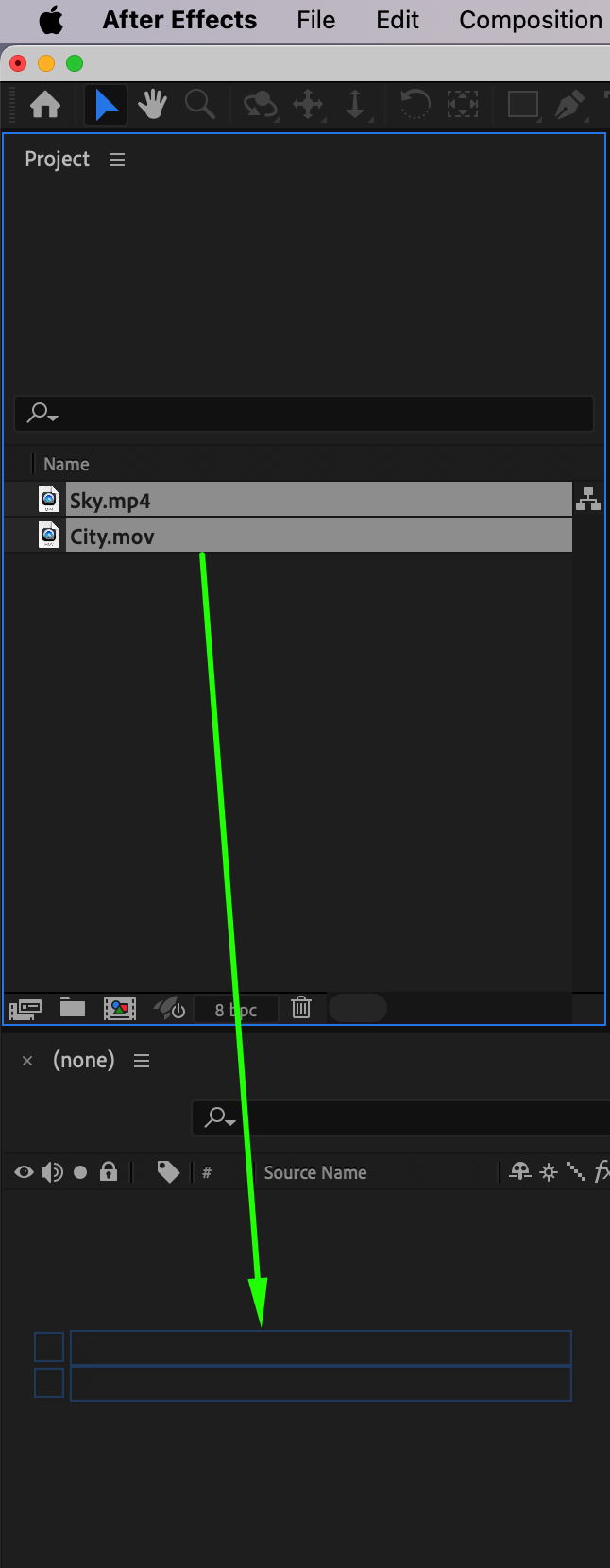The image size is (610, 1568).
Task: Open the Composition menu
Action: (531, 20)
